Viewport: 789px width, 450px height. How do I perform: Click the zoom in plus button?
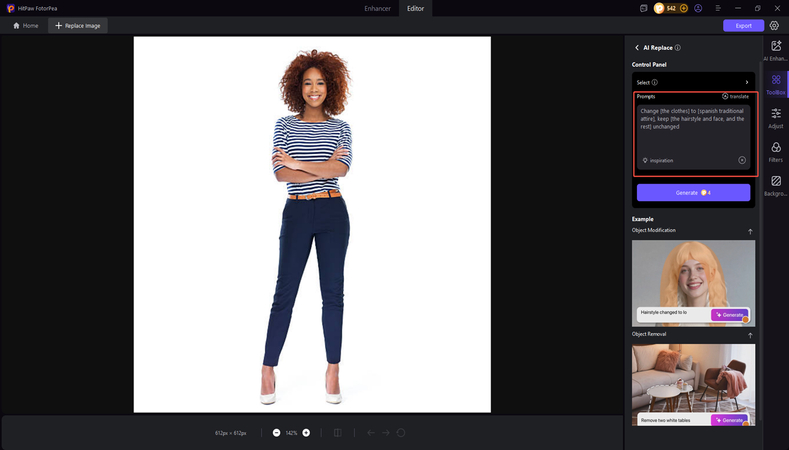(306, 432)
